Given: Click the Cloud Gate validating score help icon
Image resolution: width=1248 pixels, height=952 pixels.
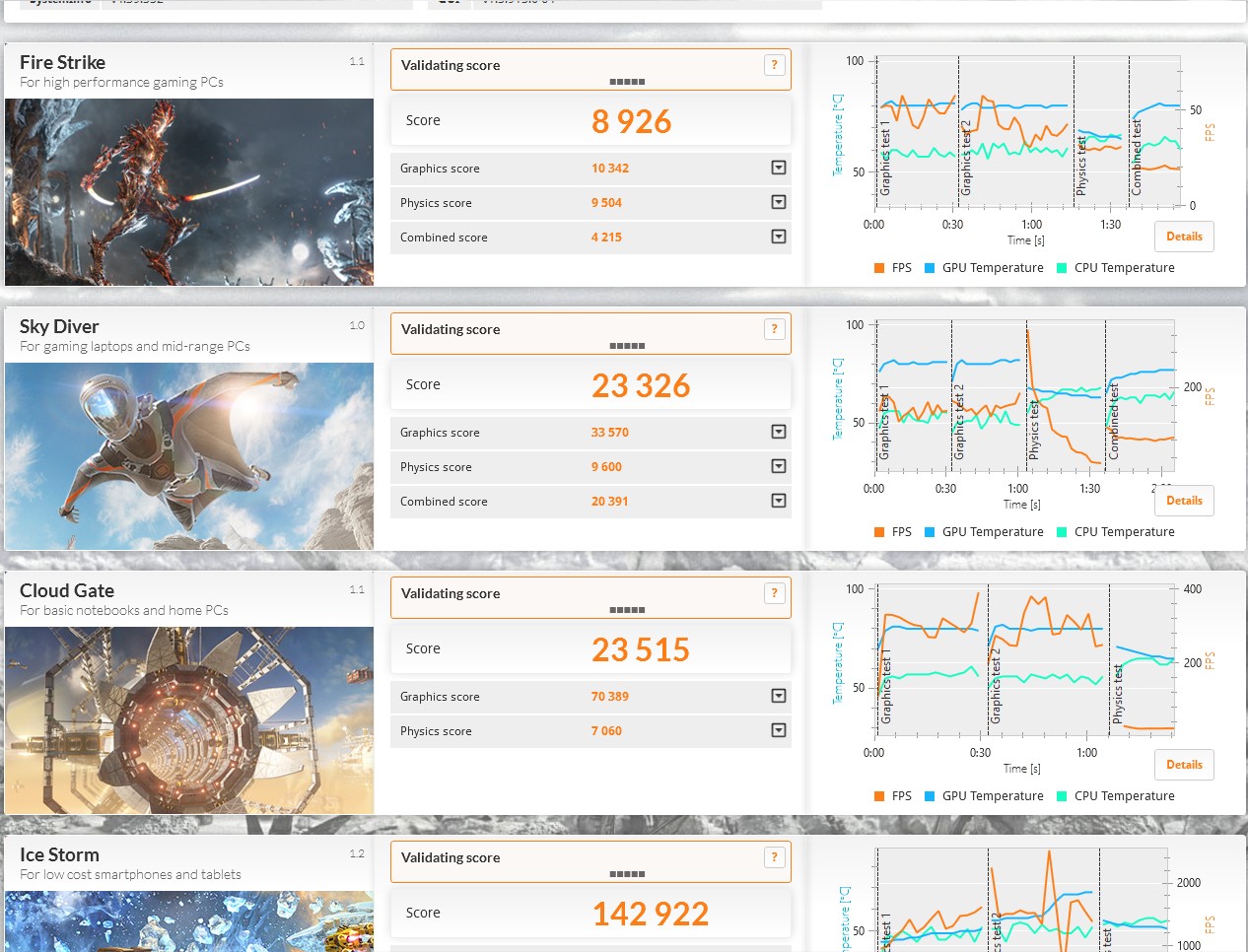Looking at the screenshot, I should pyautogui.click(x=774, y=593).
